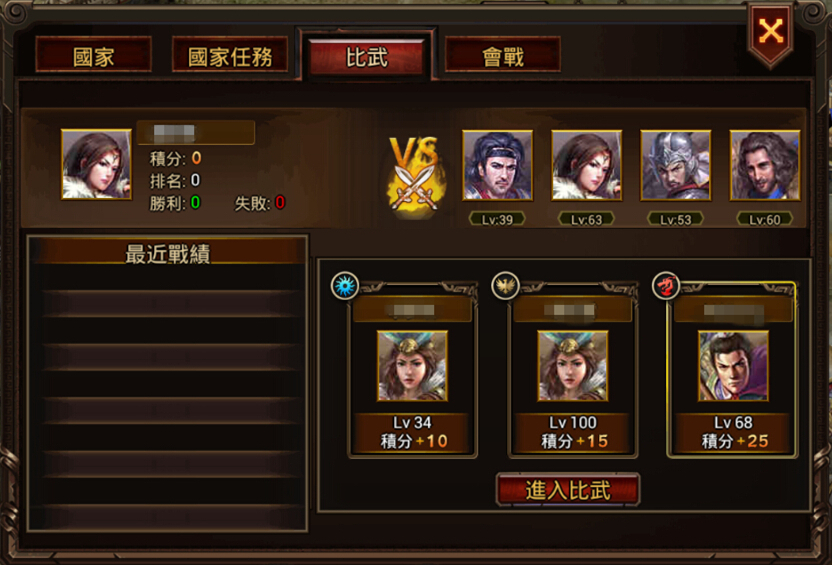Choose the Lv 34 opponent card
The image size is (832, 565).
(x=412, y=371)
